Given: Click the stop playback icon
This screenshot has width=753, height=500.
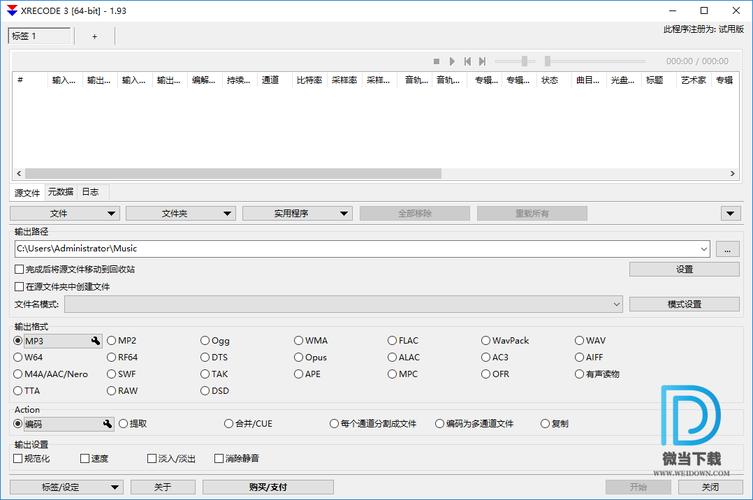Looking at the screenshot, I should coord(436,61).
